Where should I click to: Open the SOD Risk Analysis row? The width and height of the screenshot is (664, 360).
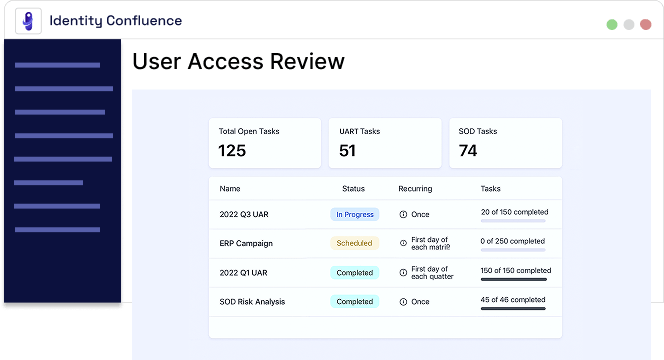[x=385, y=302]
